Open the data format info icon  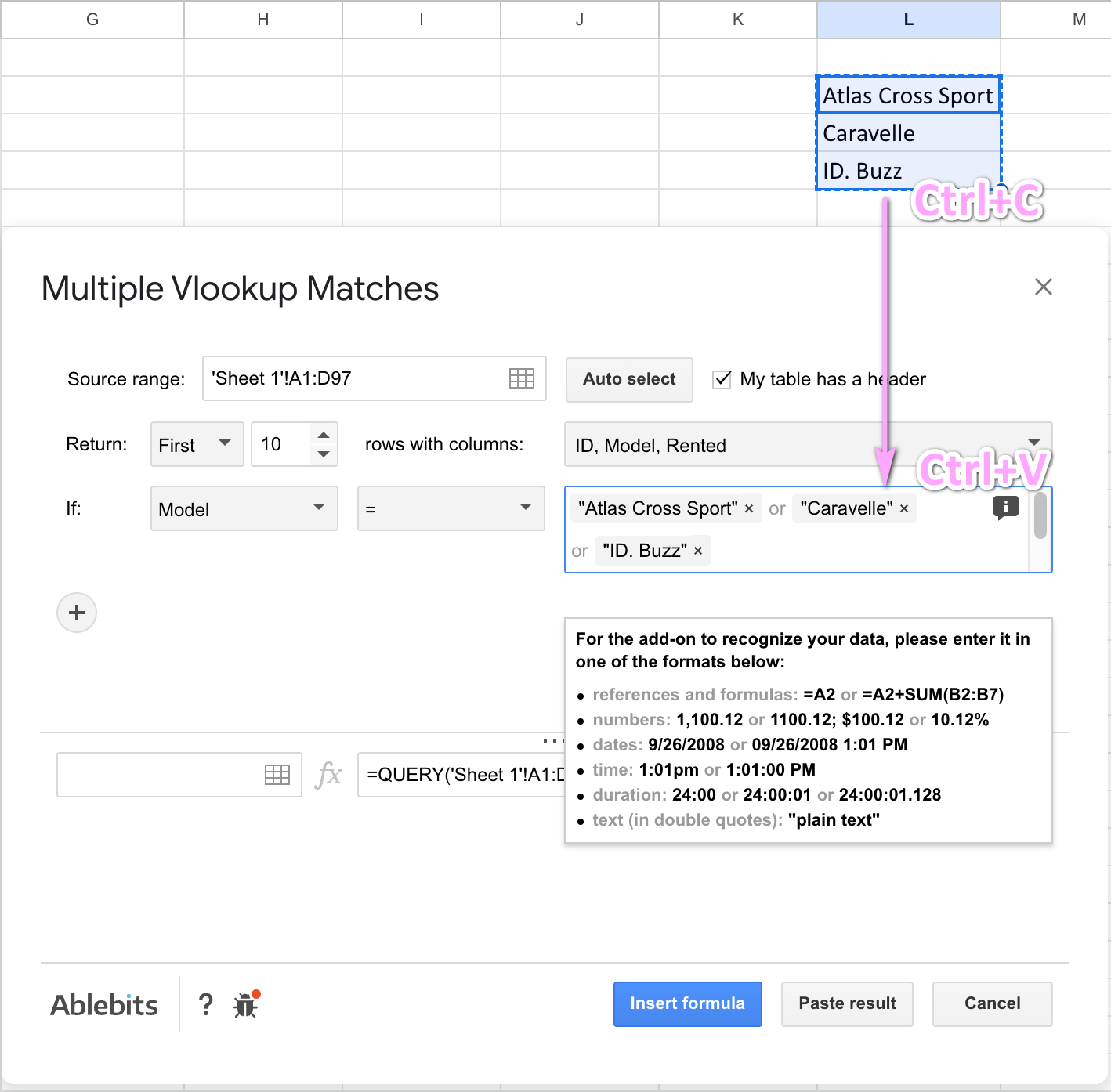point(1005,508)
